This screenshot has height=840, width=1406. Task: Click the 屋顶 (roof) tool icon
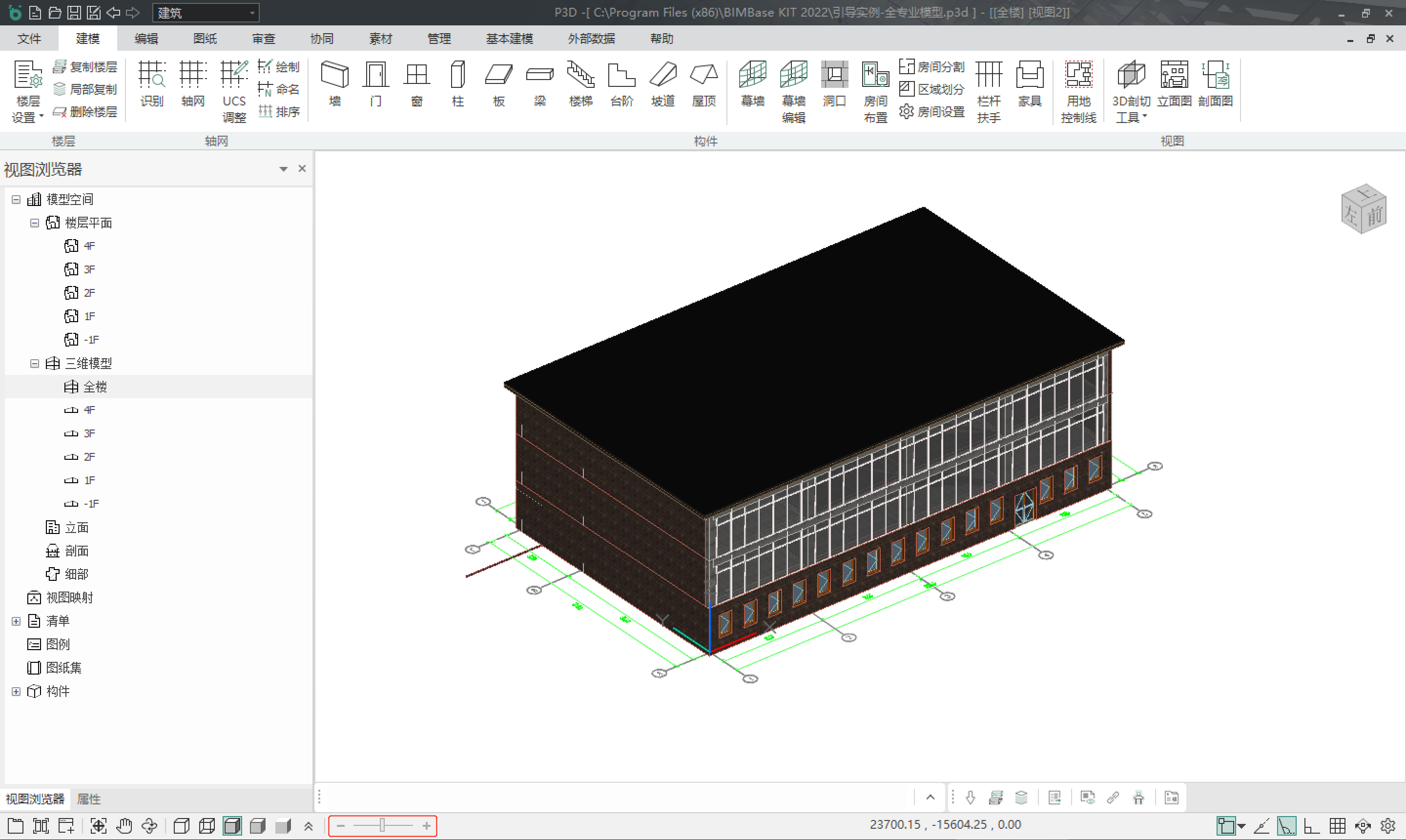click(x=703, y=76)
